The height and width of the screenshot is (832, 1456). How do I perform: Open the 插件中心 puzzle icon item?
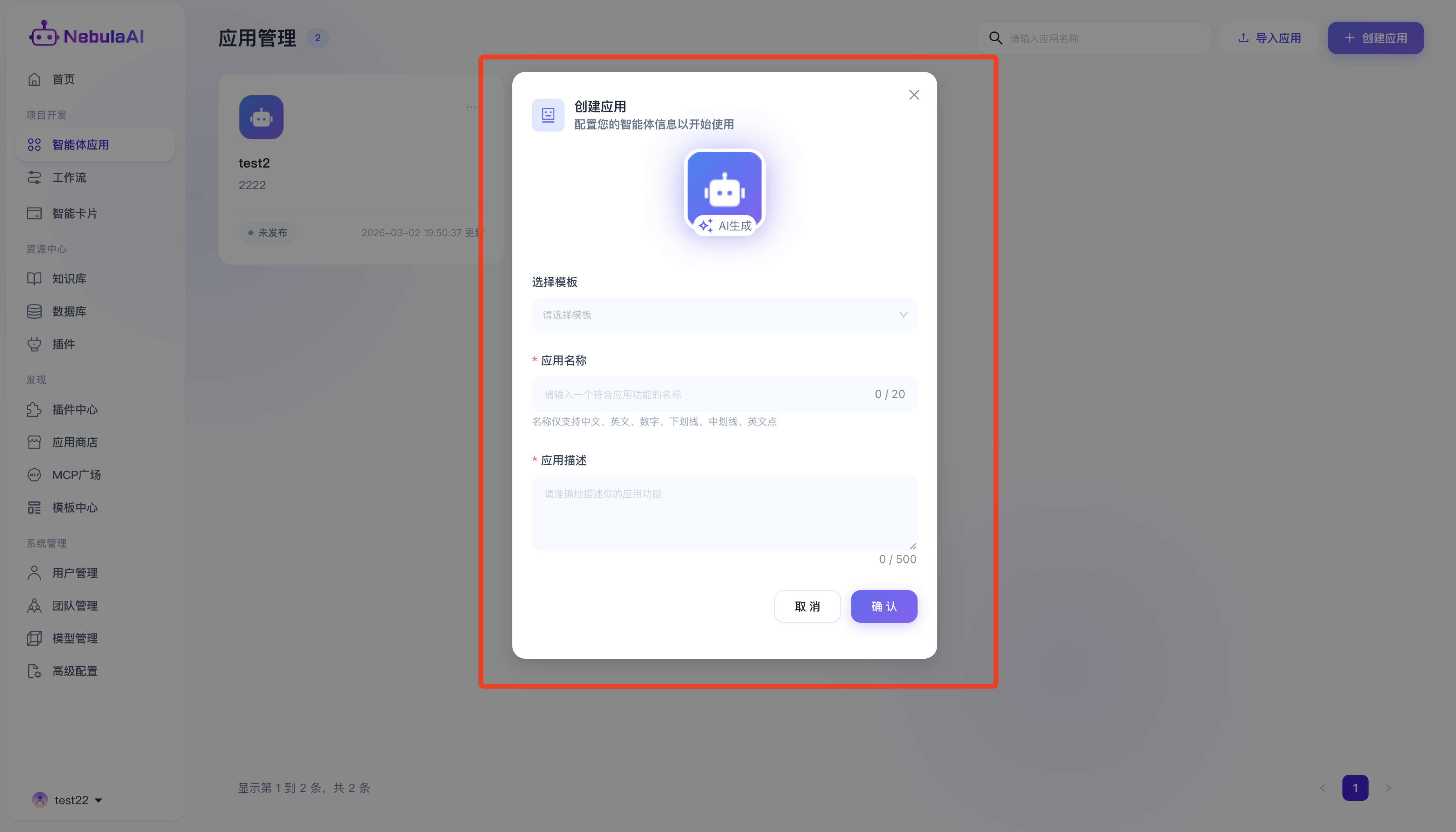pos(34,410)
